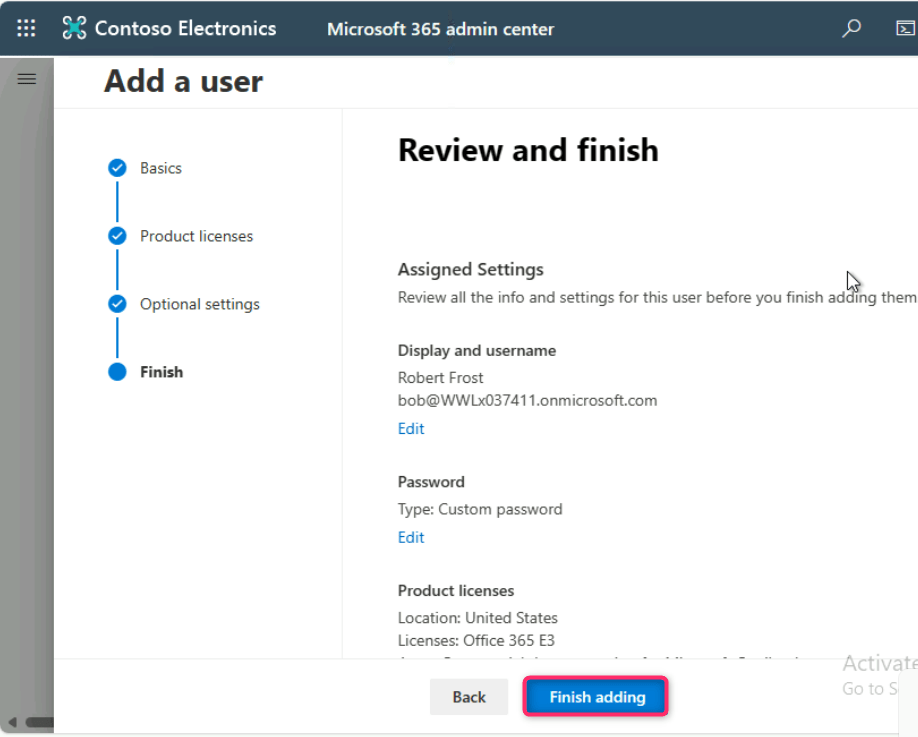Viewport: 918px width, 737px height.
Task: Open the app launcher waffle icon
Action: pyautogui.click(x=27, y=28)
